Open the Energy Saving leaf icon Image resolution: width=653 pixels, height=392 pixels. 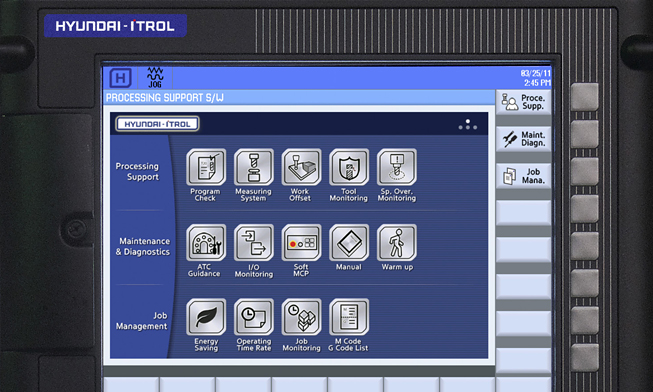click(206, 317)
